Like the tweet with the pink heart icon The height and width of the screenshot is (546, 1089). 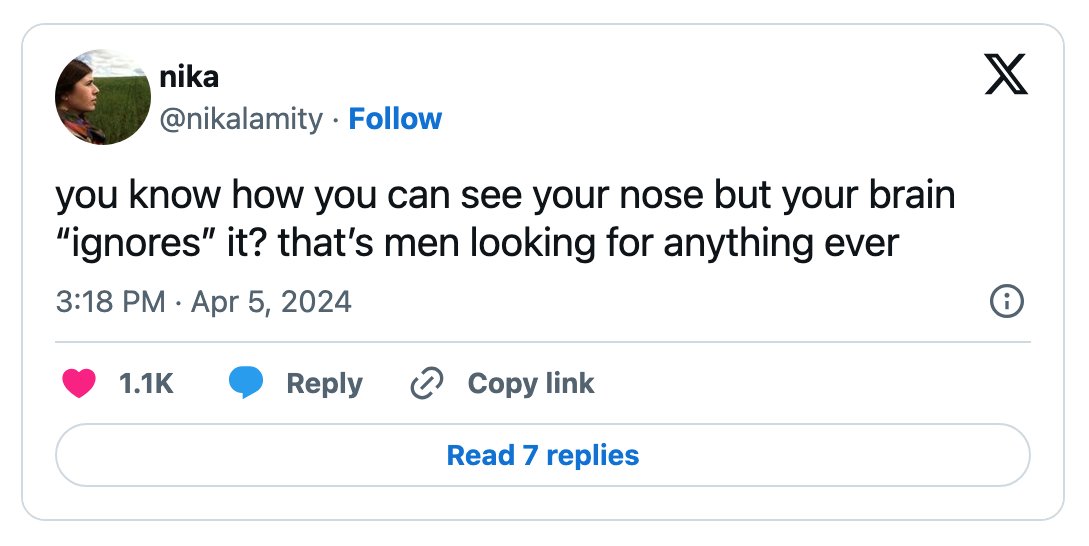pos(78,383)
